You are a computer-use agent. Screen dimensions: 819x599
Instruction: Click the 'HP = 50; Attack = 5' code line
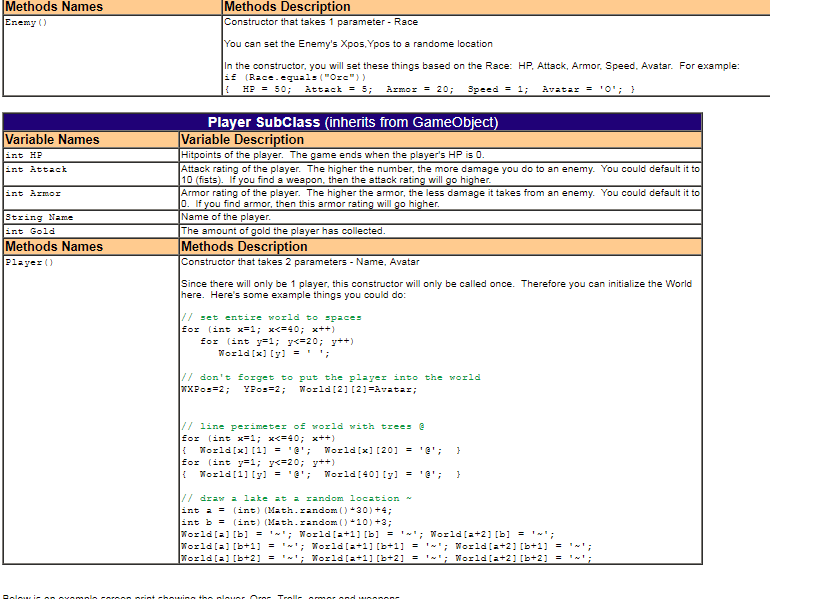coord(429,89)
